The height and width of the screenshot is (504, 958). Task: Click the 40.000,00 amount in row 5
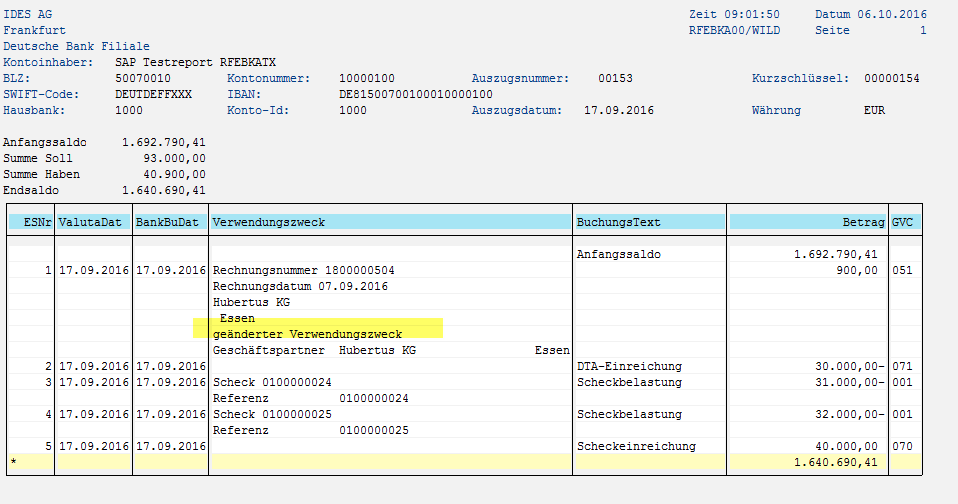pyautogui.click(x=846, y=446)
